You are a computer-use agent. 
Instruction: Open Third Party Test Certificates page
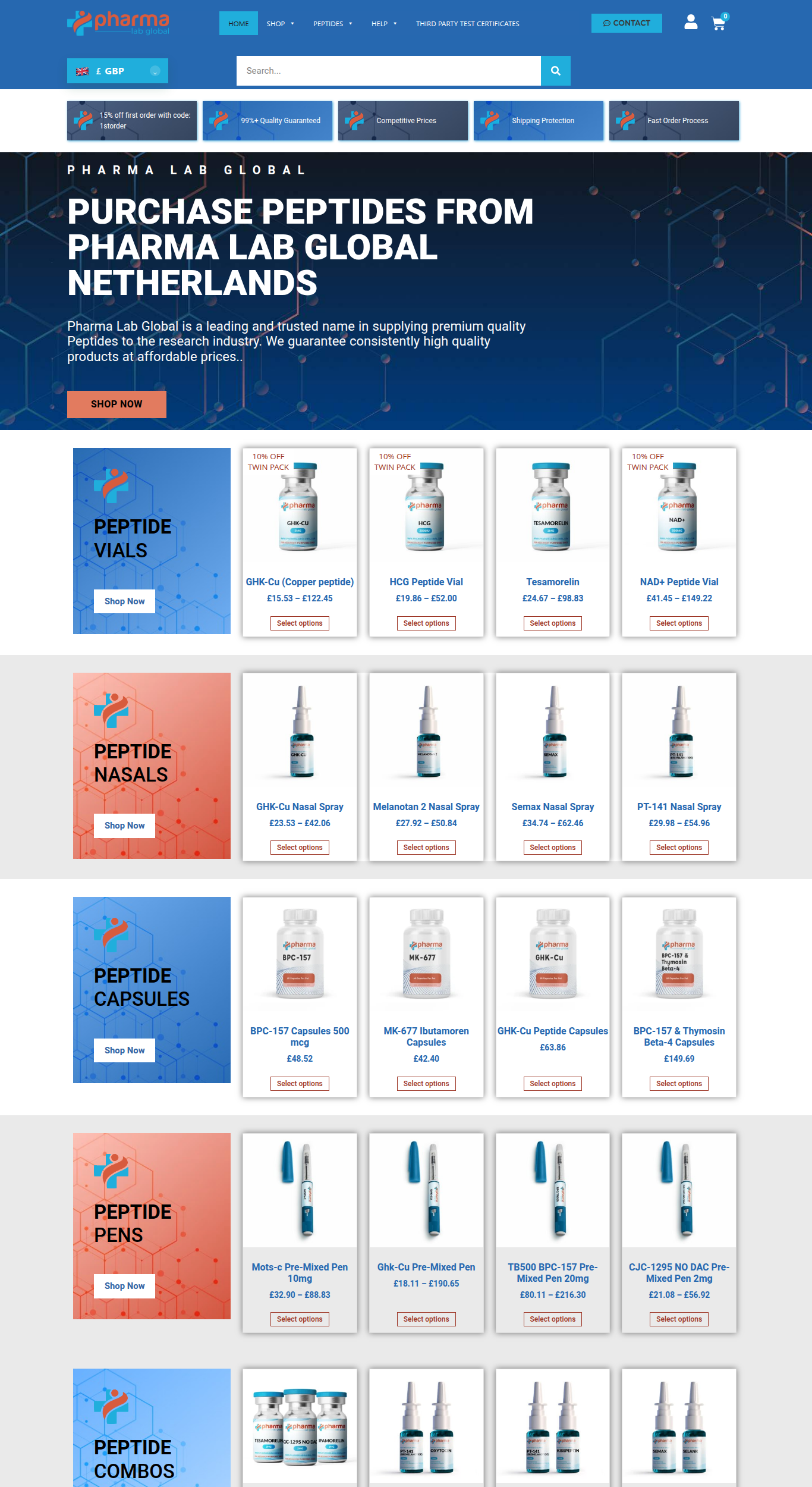pyautogui.click(x=468, y=24)
